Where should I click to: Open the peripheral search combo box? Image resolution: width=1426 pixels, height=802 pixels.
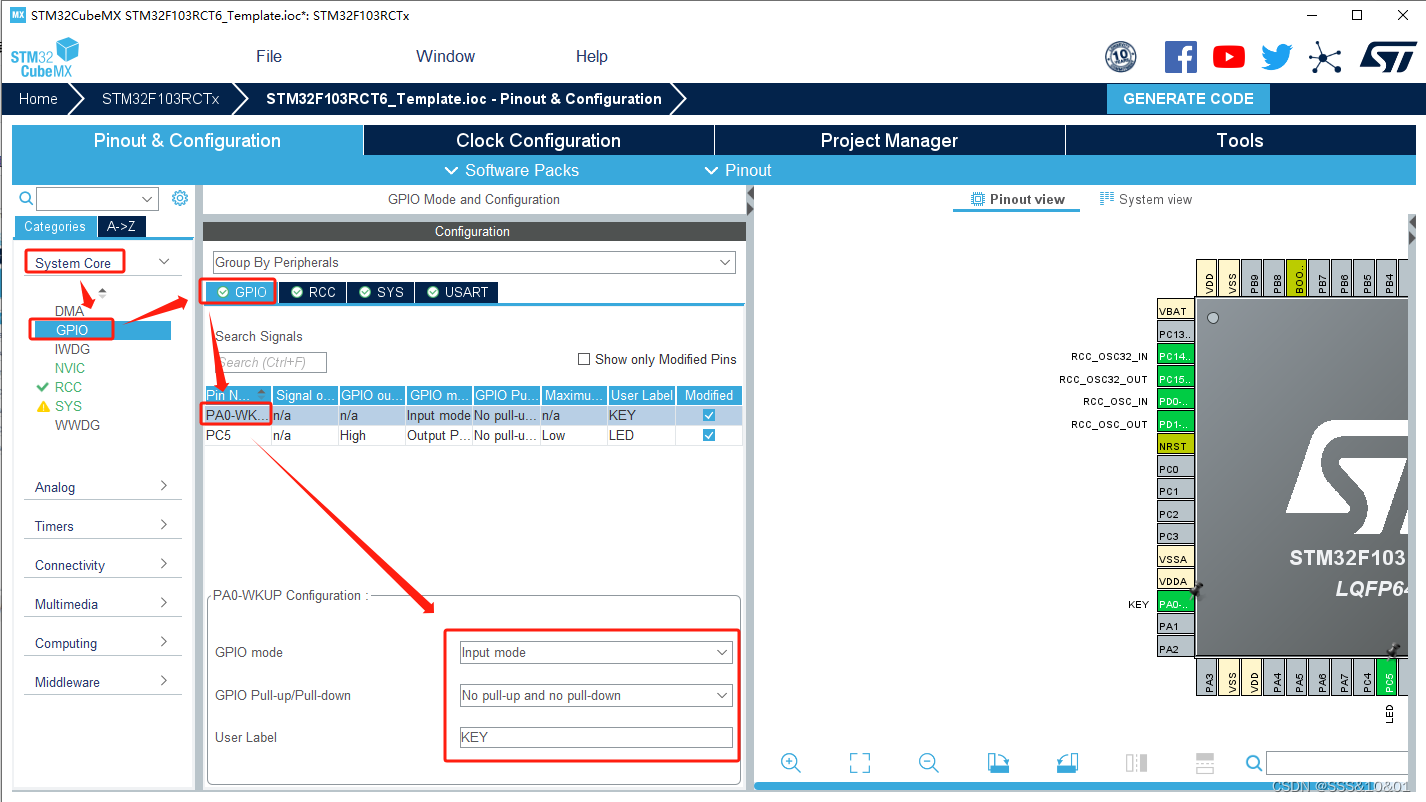click(x=97, y=199)
